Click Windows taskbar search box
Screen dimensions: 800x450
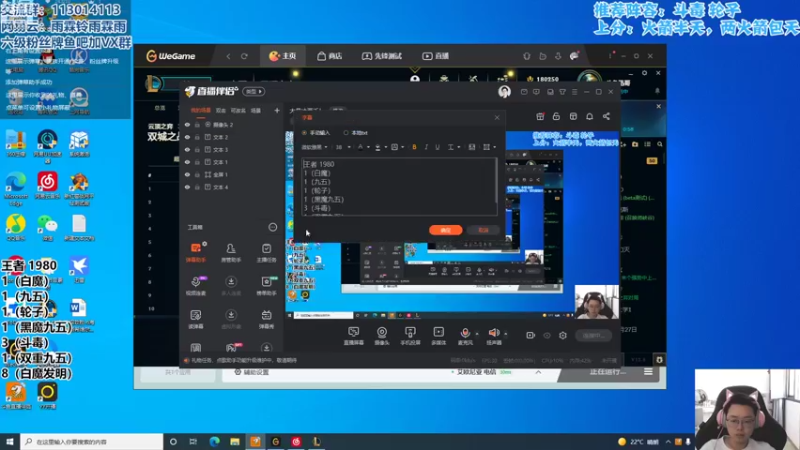[x=92, y=441]
